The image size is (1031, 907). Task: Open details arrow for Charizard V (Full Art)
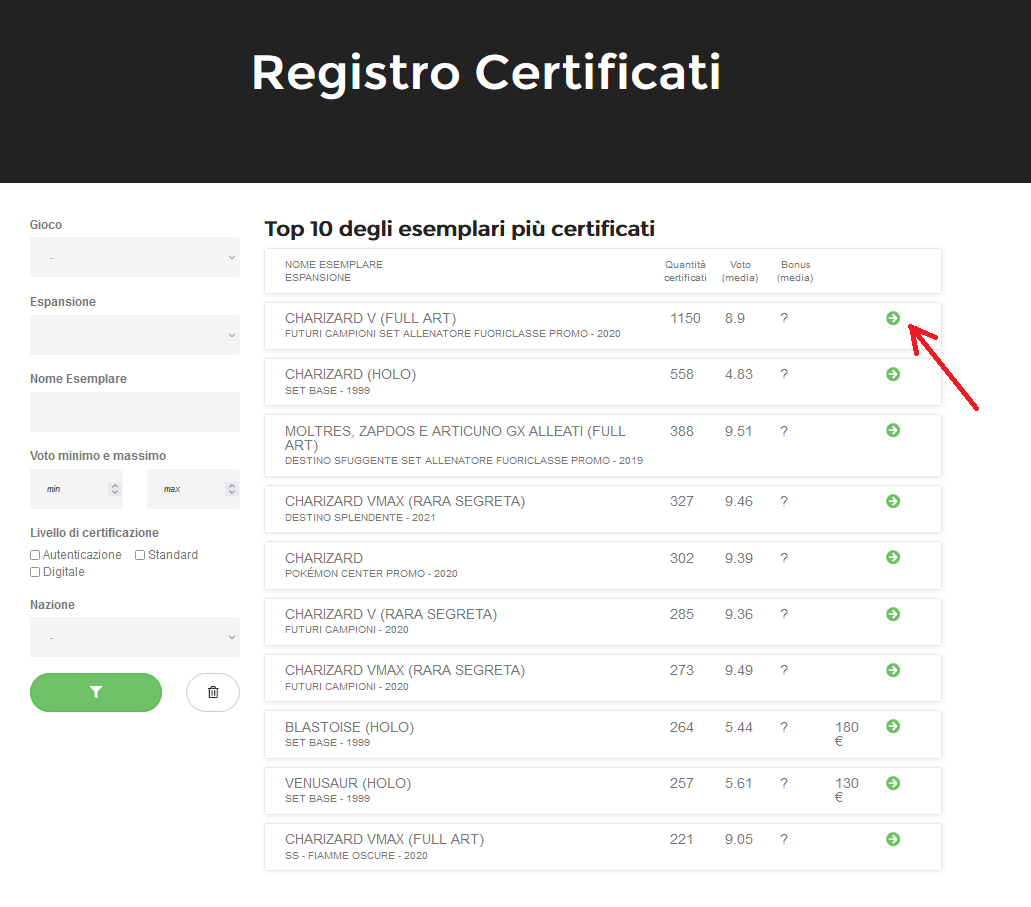(893, 318)
